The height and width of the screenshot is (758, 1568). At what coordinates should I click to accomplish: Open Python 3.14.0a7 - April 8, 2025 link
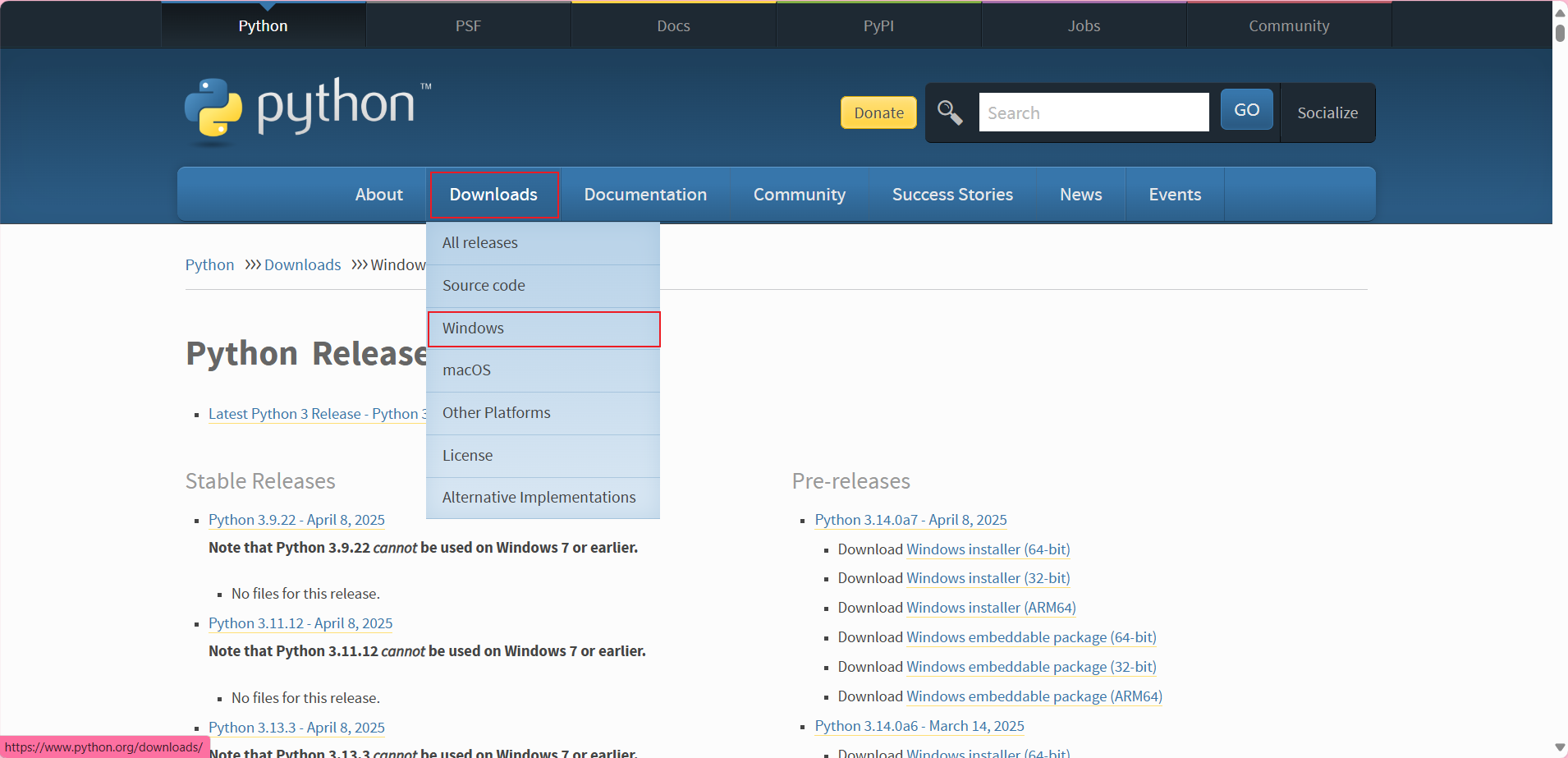910,520
